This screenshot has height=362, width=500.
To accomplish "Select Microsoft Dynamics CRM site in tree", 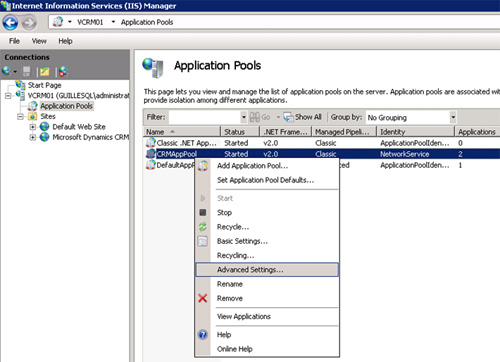I will [x=91, y=137].
